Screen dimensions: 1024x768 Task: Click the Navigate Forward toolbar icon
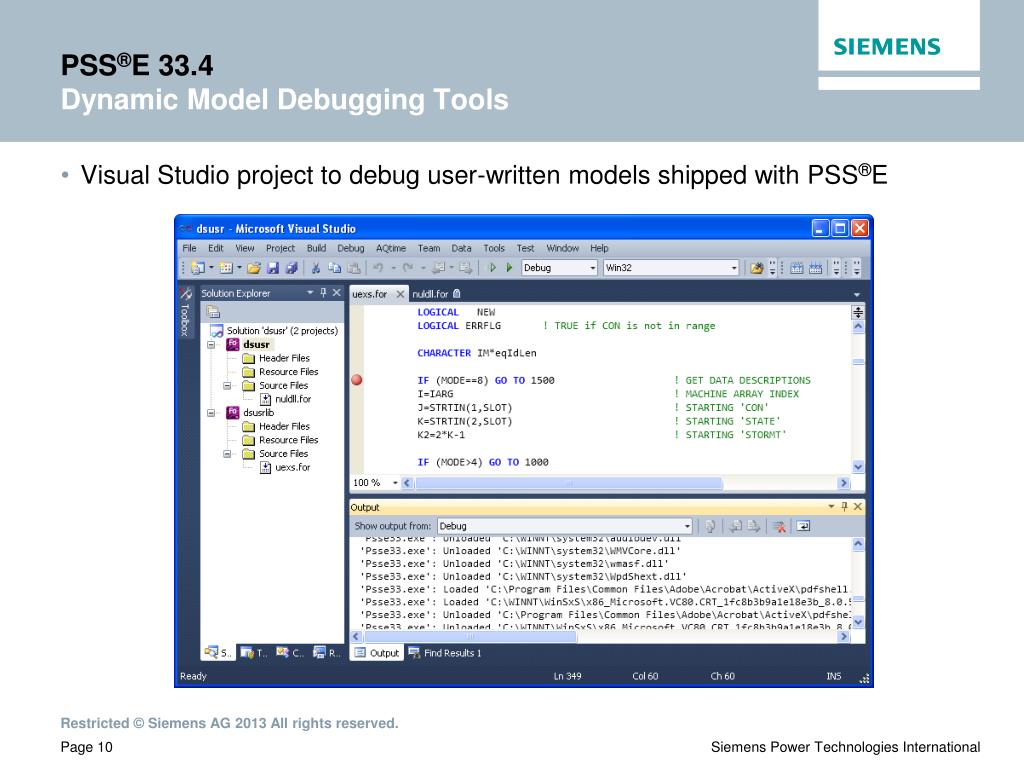coord(465,268)
